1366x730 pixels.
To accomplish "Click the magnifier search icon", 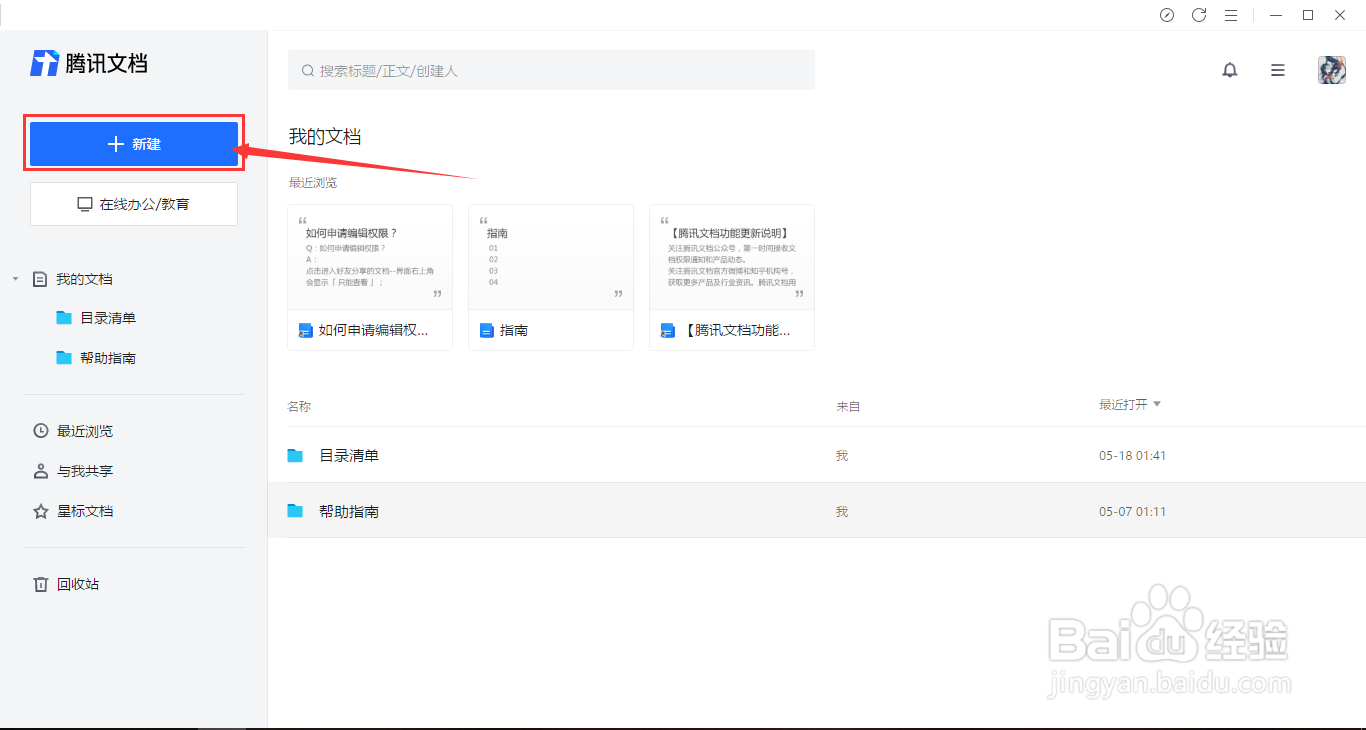I will 308,71.
